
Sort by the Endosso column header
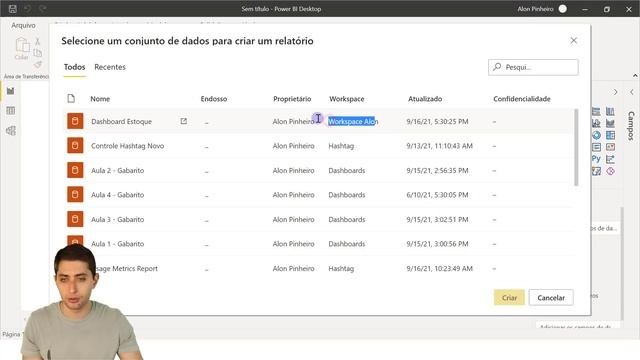(x=214, y=99)
